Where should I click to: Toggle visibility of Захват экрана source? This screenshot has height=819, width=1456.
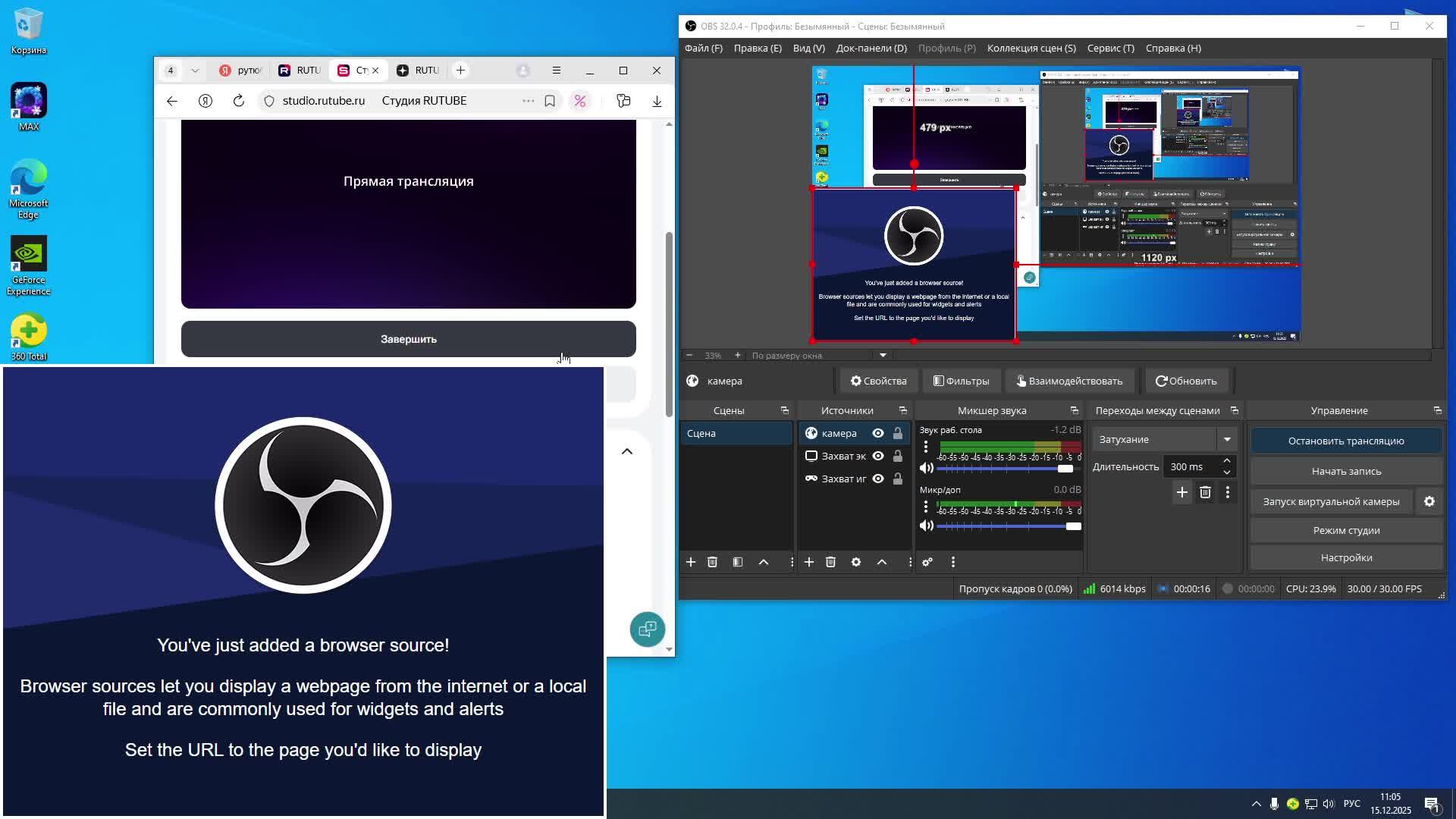pyautogui.click(x=878, y=456)
